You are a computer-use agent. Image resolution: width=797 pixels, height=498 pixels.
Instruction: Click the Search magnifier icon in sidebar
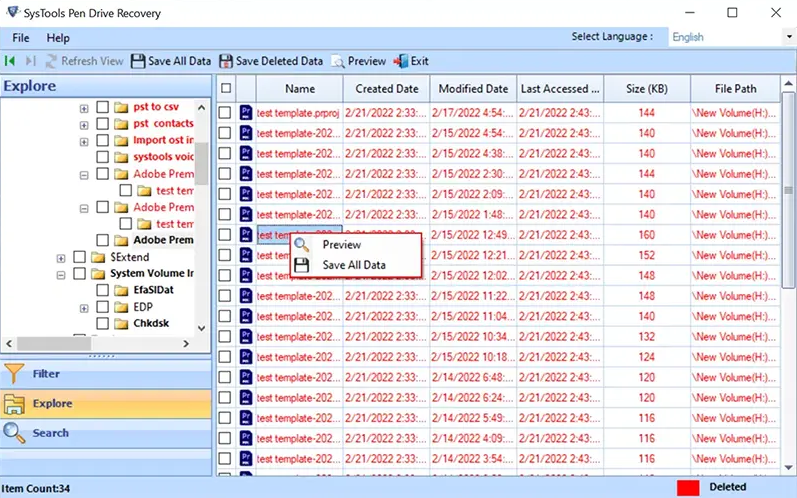click(x=14, y=433)
